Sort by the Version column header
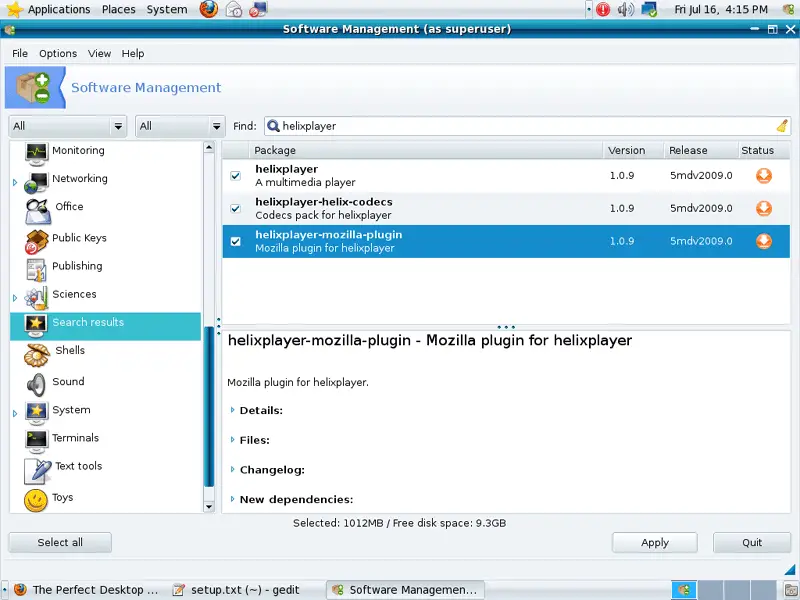 (633, 150)
